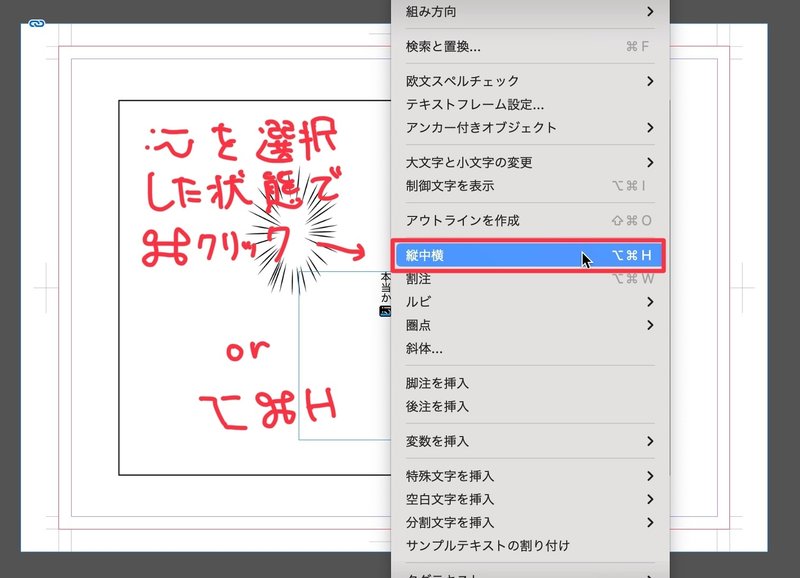Open the 組み方向 submenu
The image size is (800, 578).
pos(530,11)
